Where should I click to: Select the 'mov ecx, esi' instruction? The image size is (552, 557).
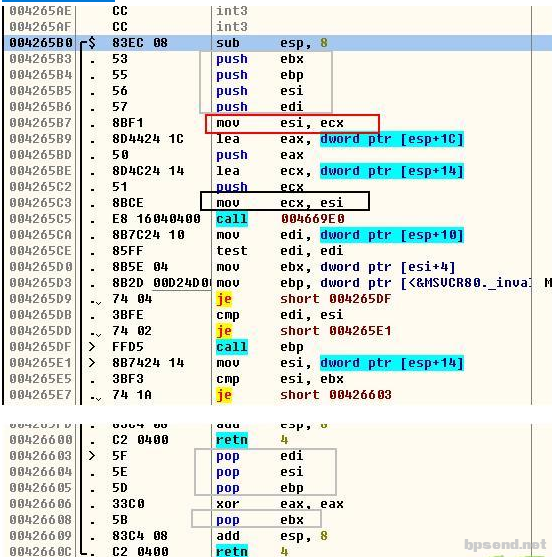pyautogui.click(x=280, y=203)
